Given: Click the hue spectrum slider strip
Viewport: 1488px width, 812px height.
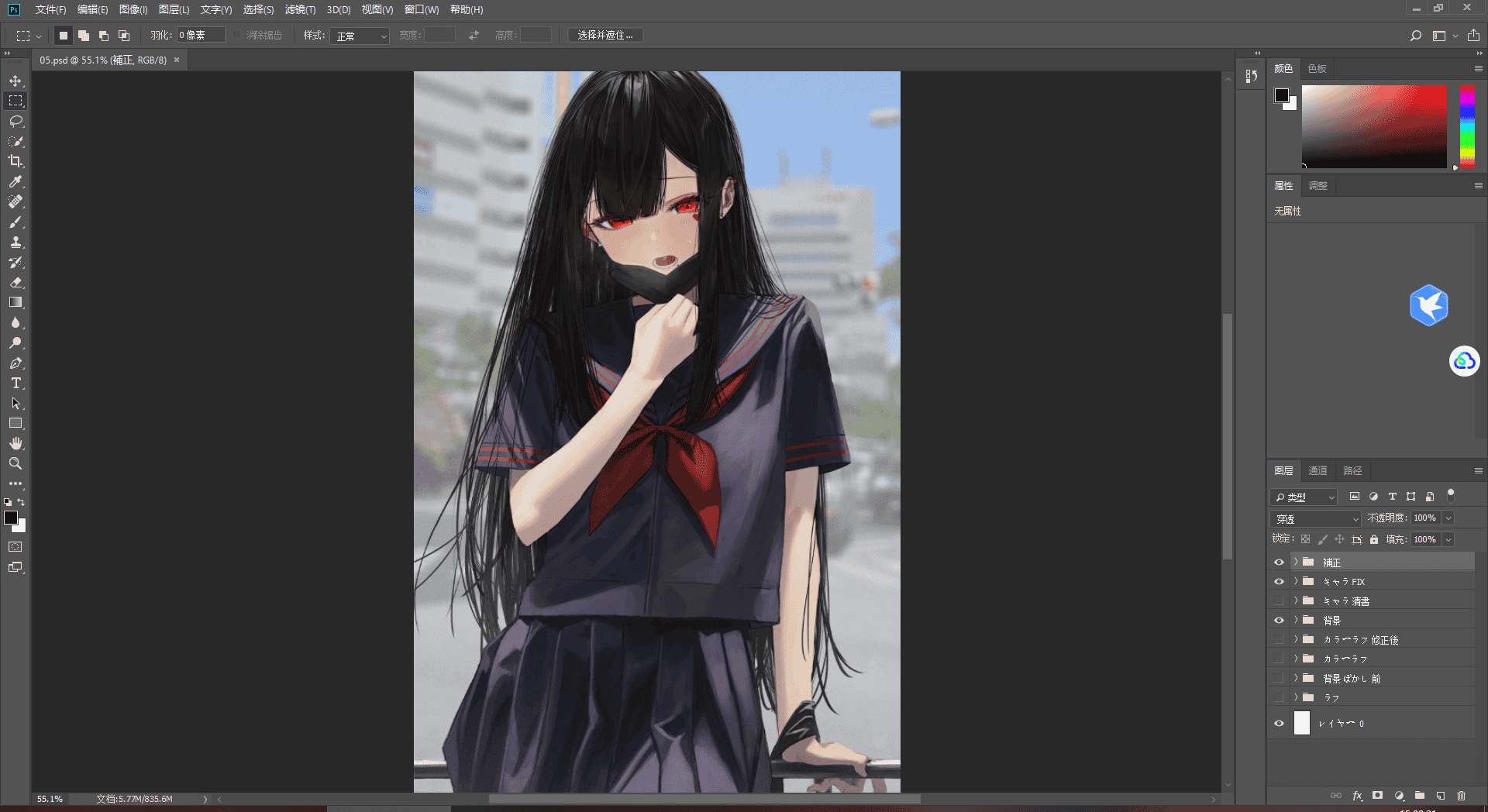Looking at the screenshot, I should pyautogui.click(x=1467, y=126).
